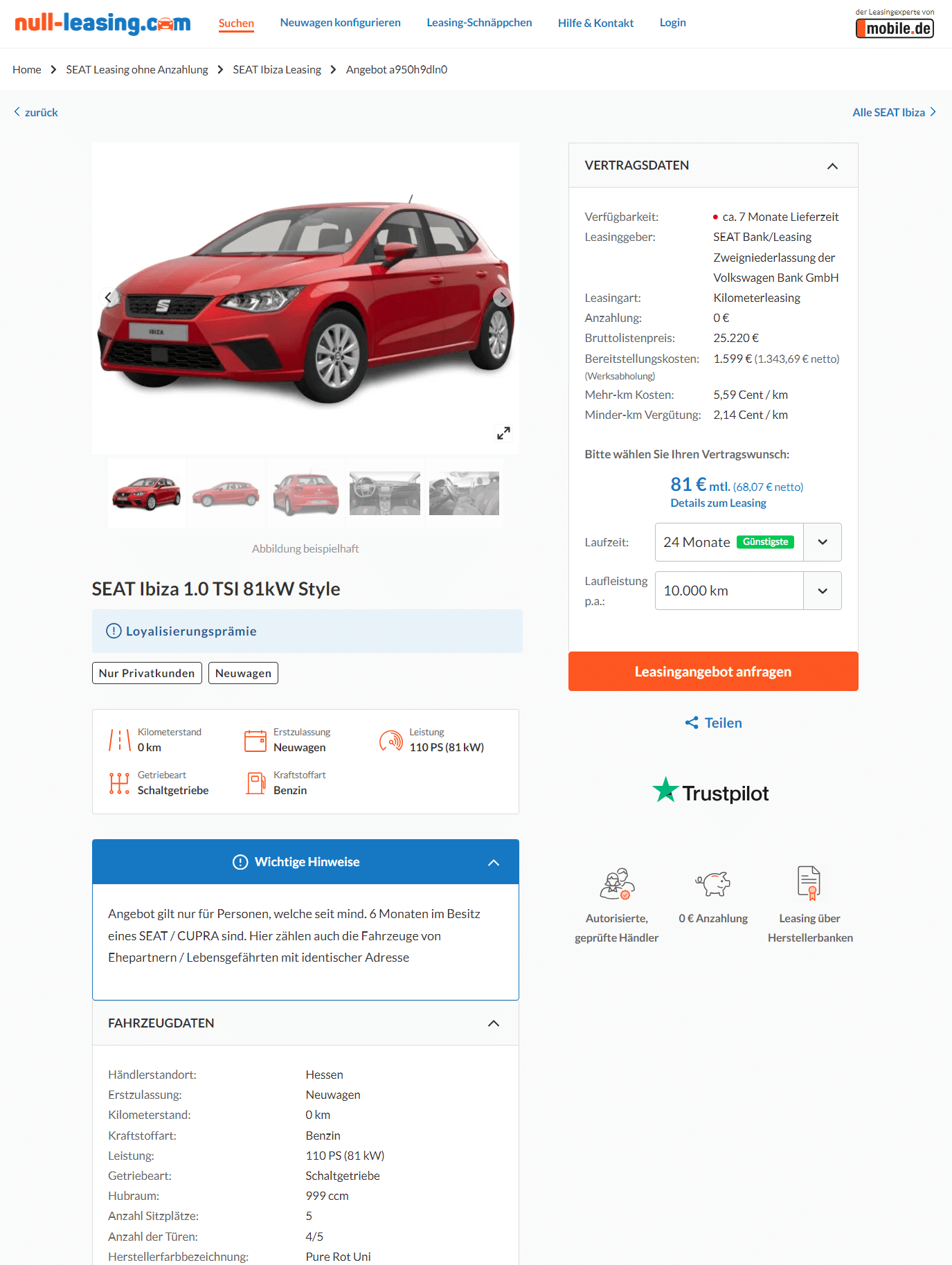Image resolution: width=952 pixels, height=1265 pixels.
Task: Select the dashboard interior thumbnail
Action: point(385,494)
